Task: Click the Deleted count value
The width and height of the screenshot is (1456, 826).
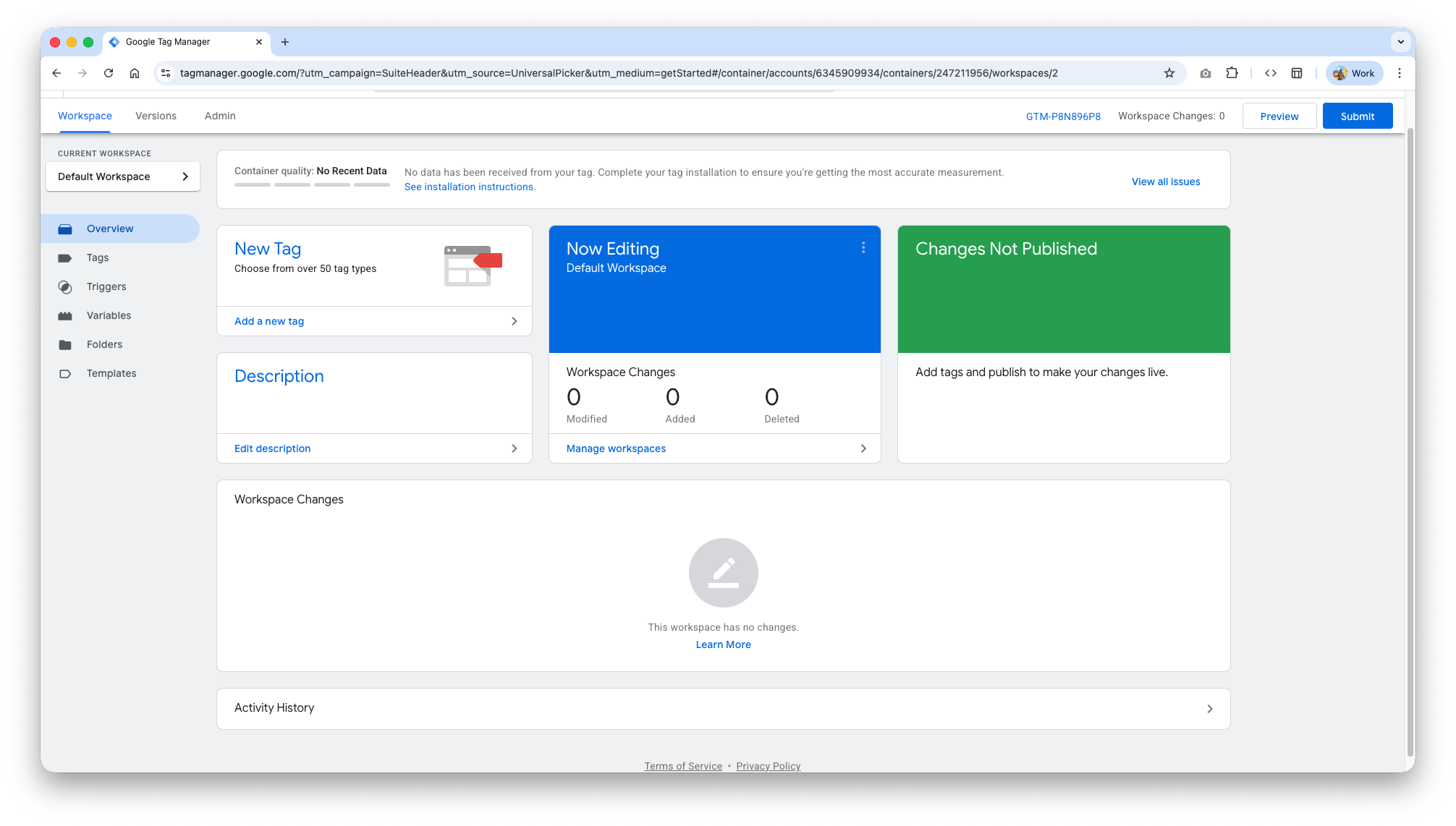Action: tap(772, 397)
